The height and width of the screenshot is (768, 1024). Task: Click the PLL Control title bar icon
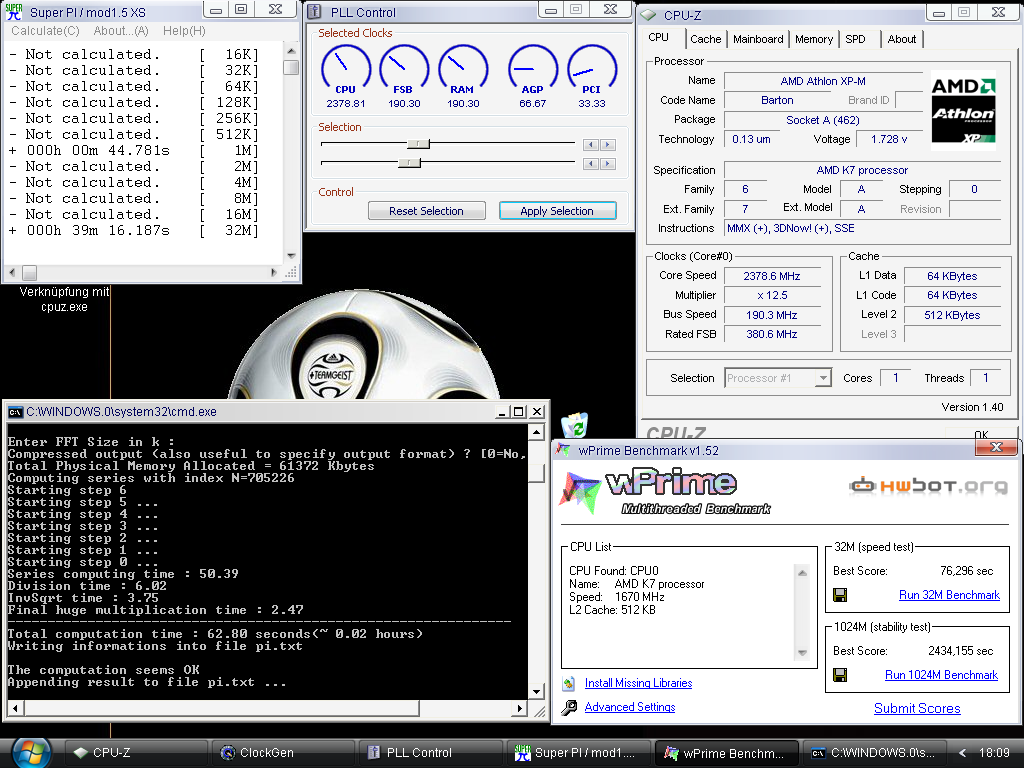tap(314, 12)
